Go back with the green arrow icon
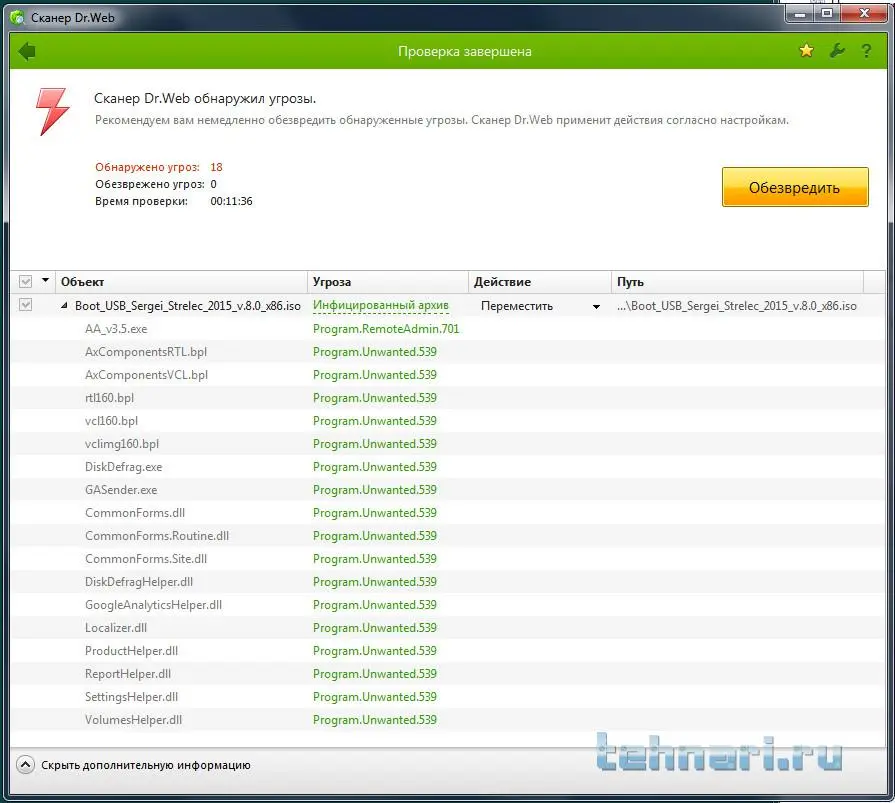The height and width of the screenshot is (803, 895). [x=27, y=51]
